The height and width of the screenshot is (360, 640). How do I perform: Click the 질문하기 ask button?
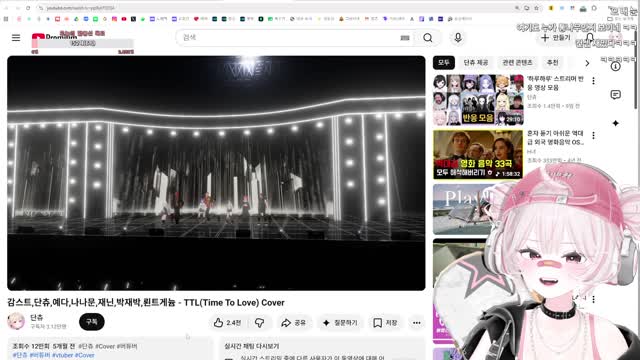click(x=340, y=323)
